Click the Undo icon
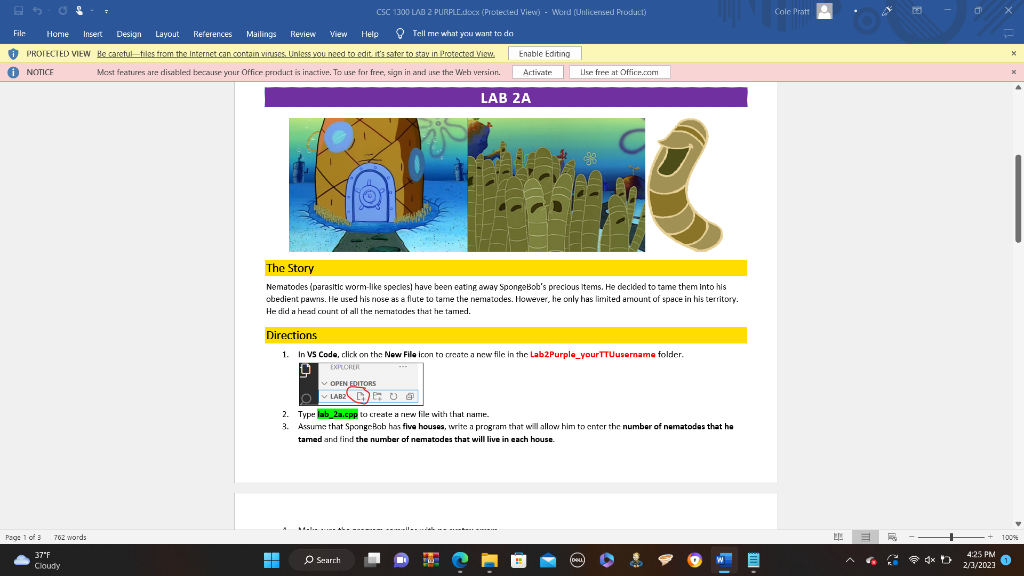 pyautogui.click(x=37, y=10)
